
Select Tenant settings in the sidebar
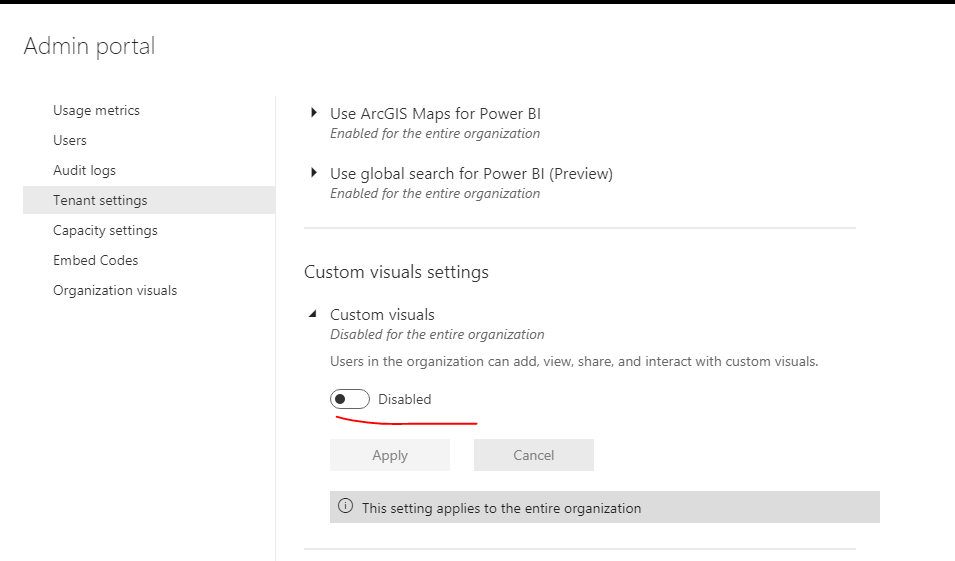pyautogui.click(x=149, y=200)
